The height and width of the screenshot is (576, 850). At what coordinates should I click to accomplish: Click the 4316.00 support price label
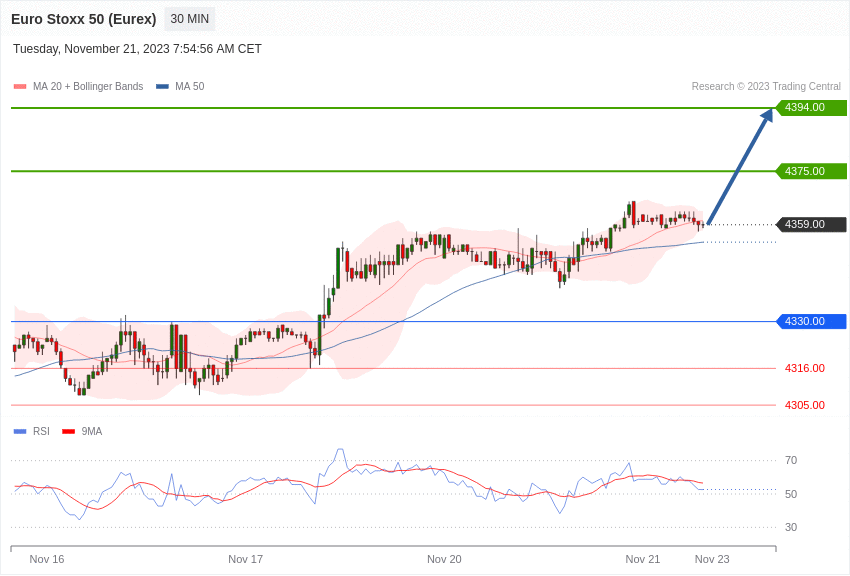(x=805, y=368)
